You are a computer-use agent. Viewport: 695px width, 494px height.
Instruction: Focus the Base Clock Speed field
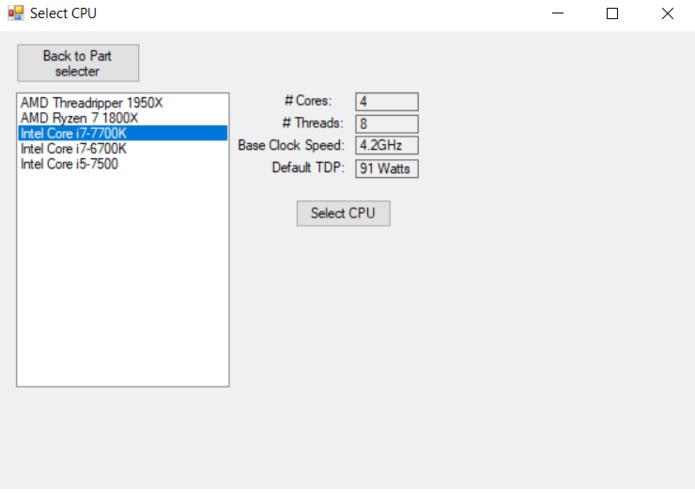click(x=387, y=145)
